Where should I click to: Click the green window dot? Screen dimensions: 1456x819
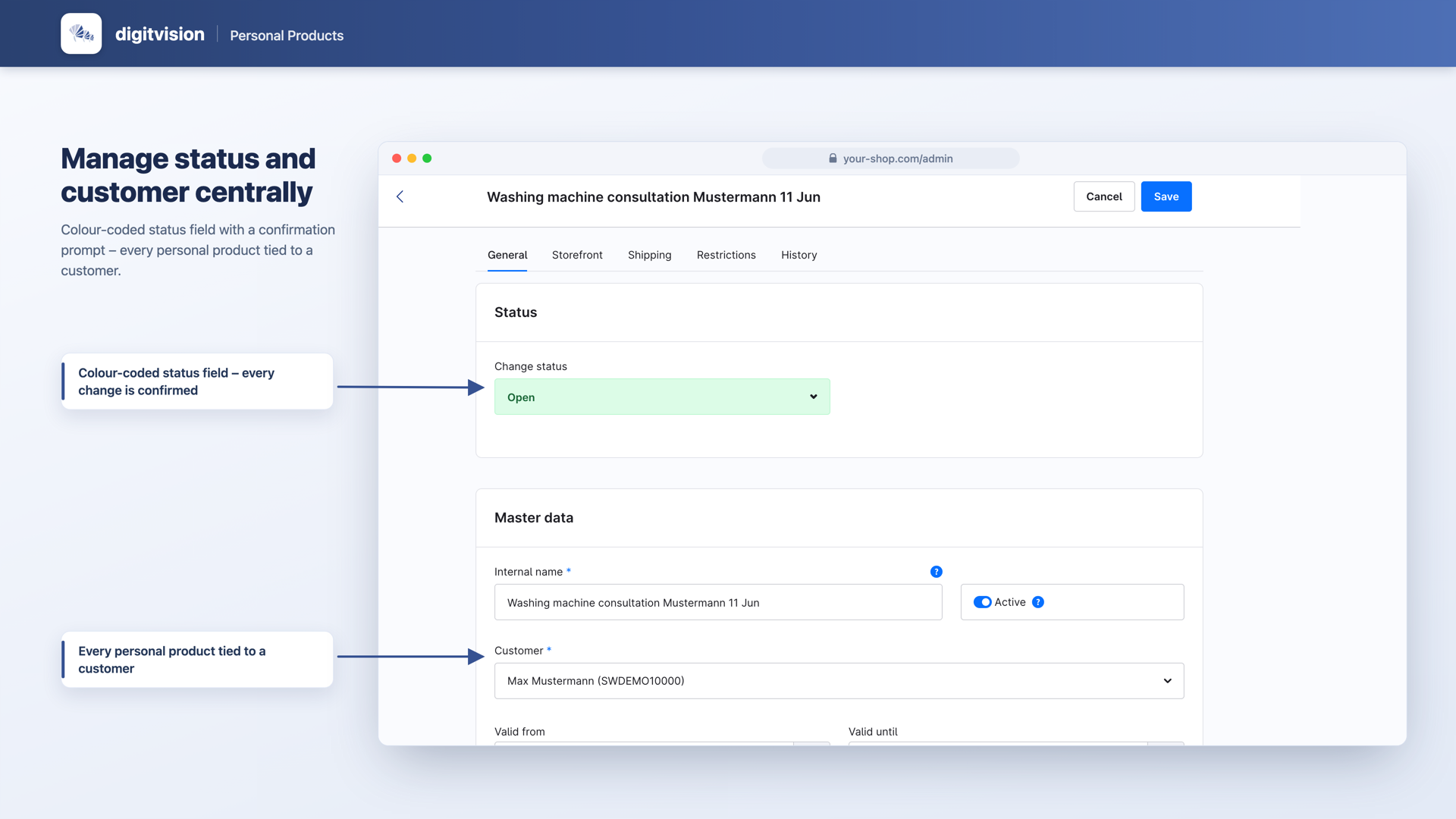coord(427,158)
